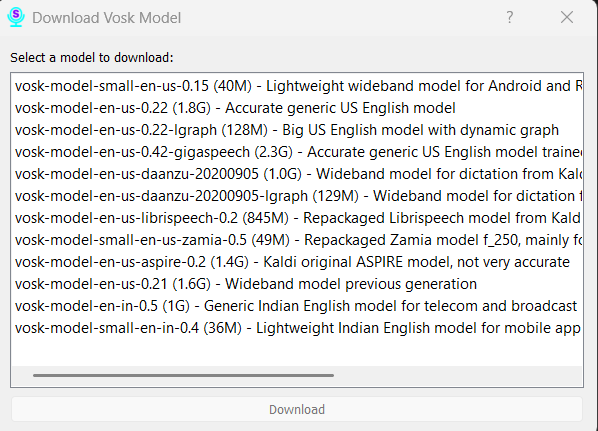The height and width of the screenshot is (431, 598).
Task: Pick vosk-model-small-en-in-0.4 (36M)
Action: click(297, 328)
